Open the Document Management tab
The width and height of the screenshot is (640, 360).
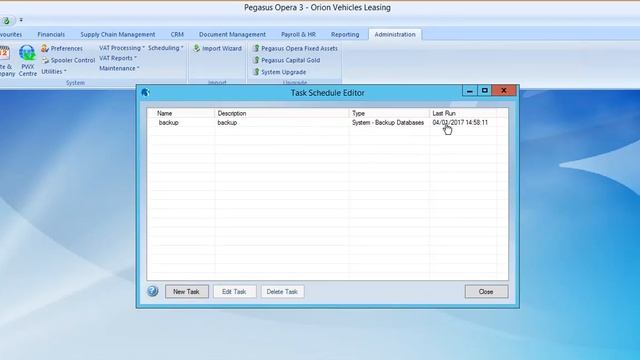(232, 35)
